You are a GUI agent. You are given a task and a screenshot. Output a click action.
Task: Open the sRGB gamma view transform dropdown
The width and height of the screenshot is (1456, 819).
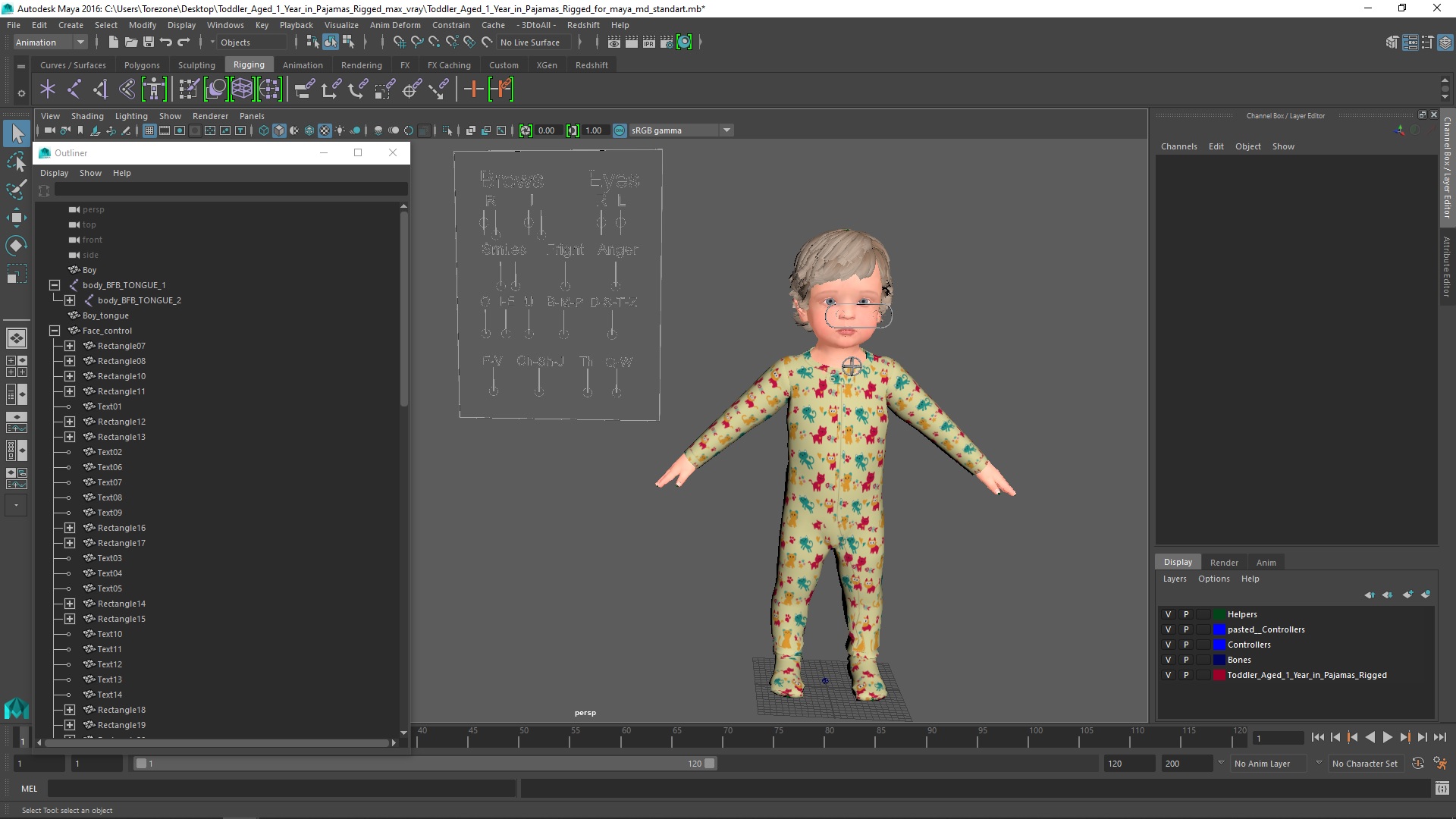click(680, 130)
